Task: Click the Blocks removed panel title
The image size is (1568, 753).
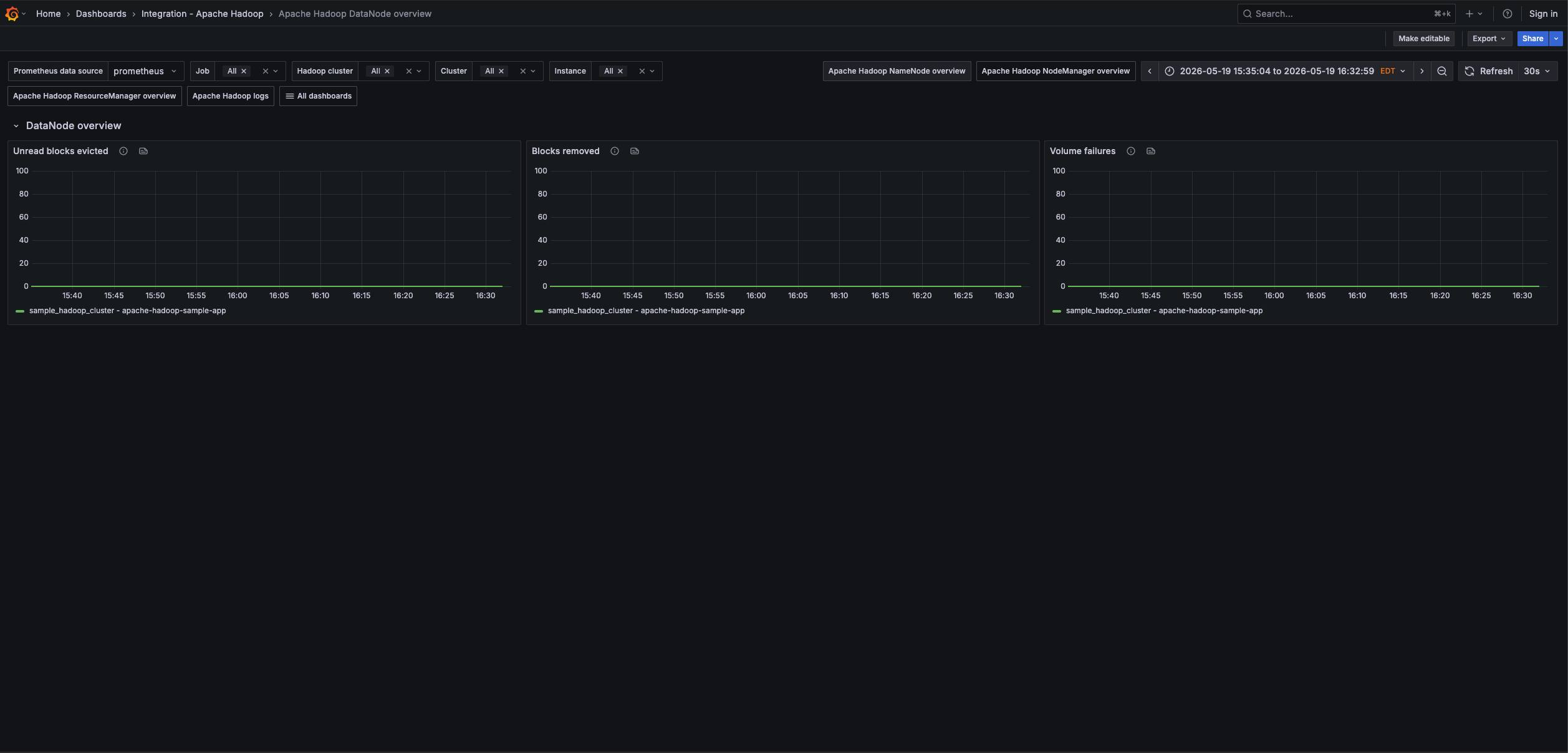Action: coord(565,151)
